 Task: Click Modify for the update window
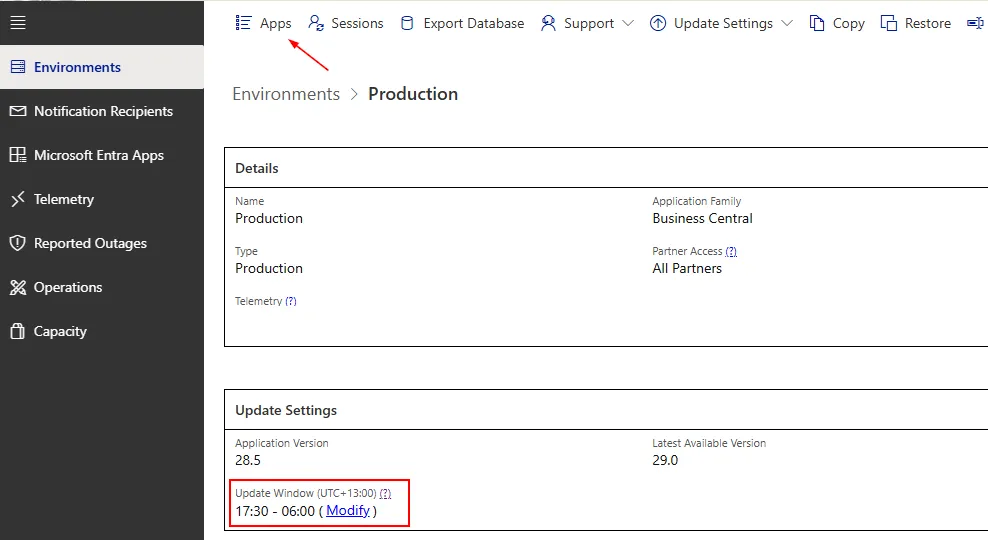[348, 510]
